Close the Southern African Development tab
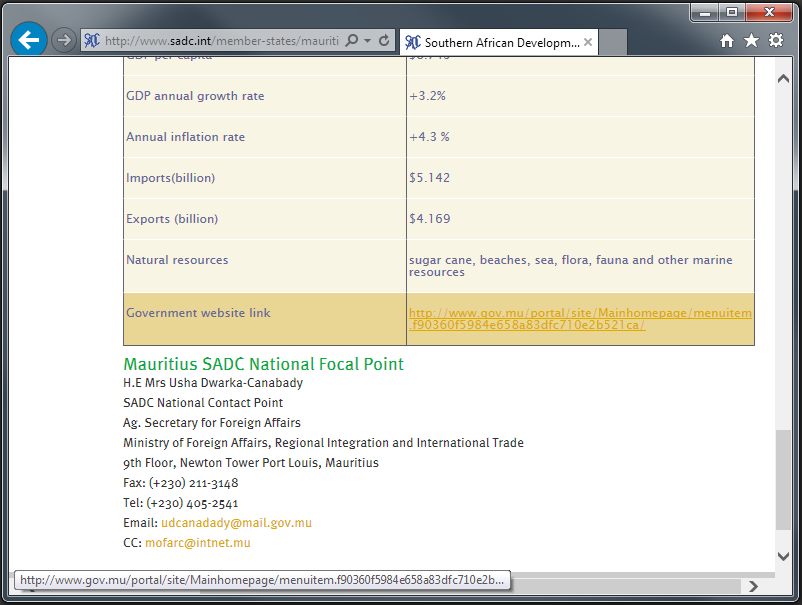This screenshot has width=802, height=605. point(588,42)
